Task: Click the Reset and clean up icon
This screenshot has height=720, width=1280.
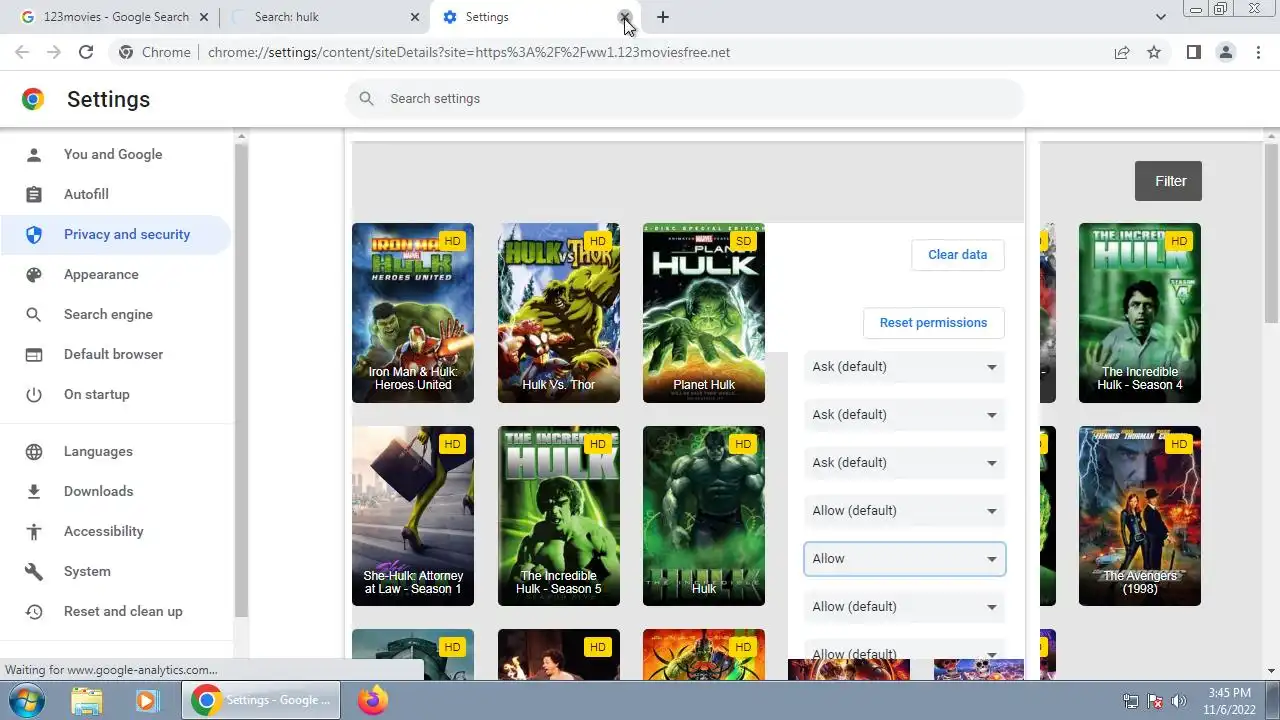Action: (34, 611)
